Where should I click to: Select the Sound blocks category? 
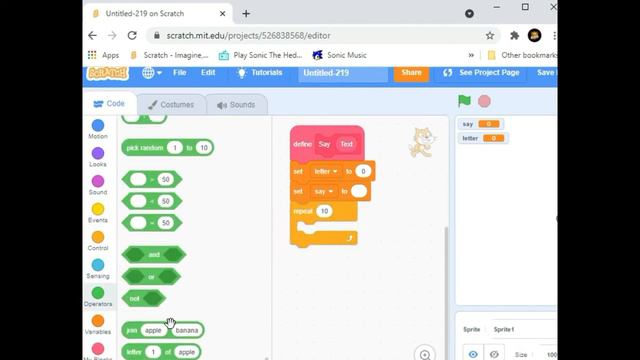[x=98, y=185]
